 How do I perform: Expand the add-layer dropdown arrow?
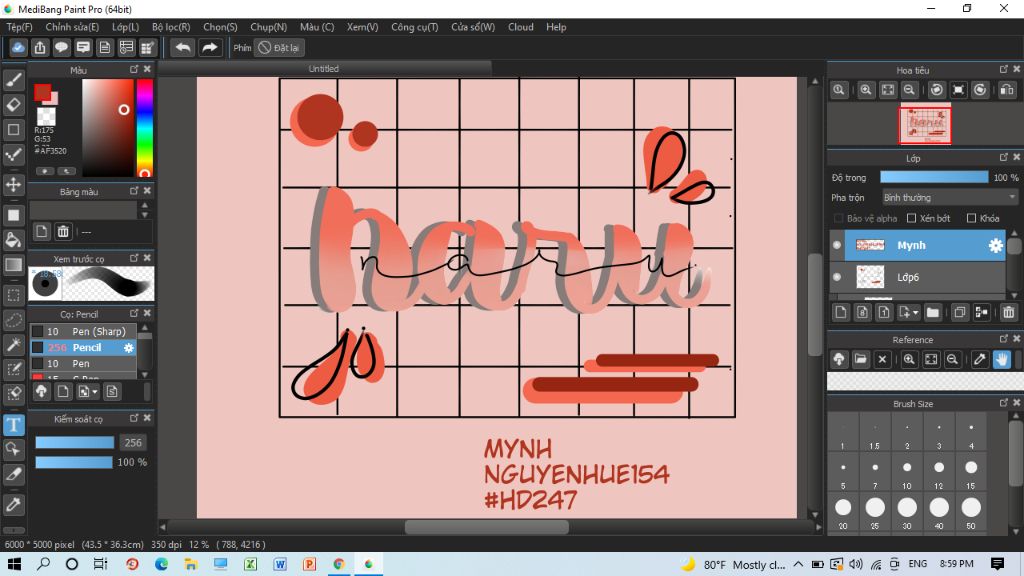(x=915, y=313)
